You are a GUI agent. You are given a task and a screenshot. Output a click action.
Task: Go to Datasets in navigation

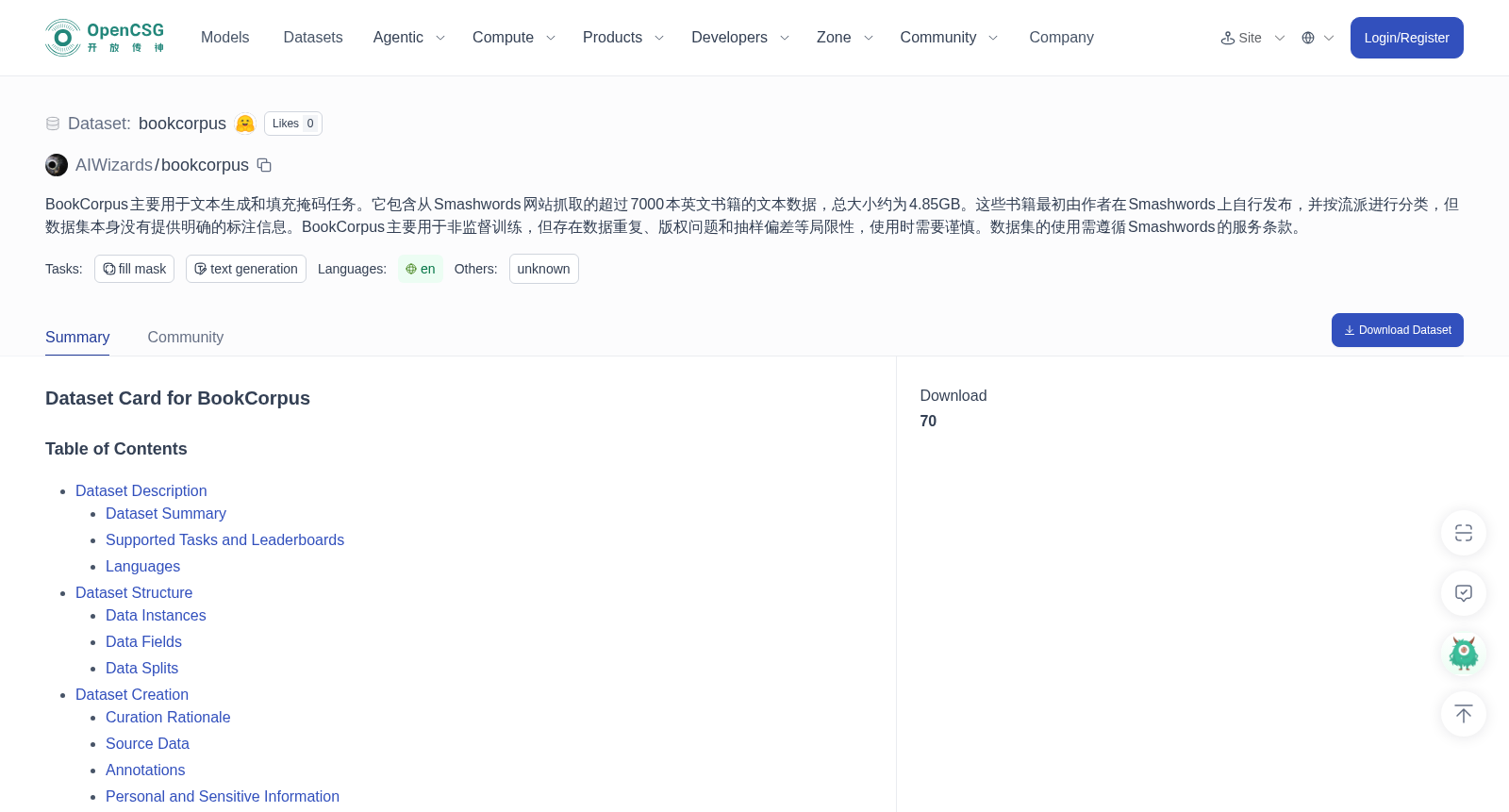point(313,38)
